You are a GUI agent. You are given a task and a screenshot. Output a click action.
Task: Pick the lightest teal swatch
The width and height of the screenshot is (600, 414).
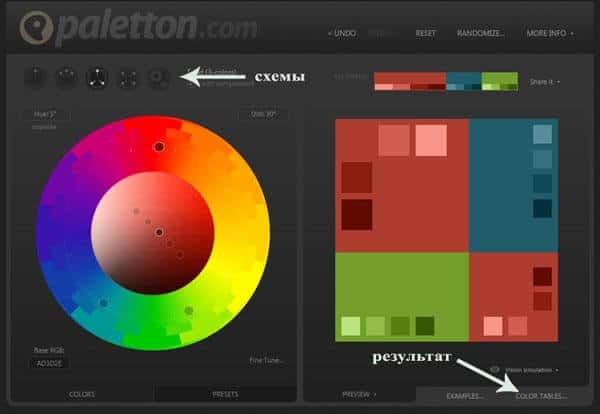(x=543, y=134)
